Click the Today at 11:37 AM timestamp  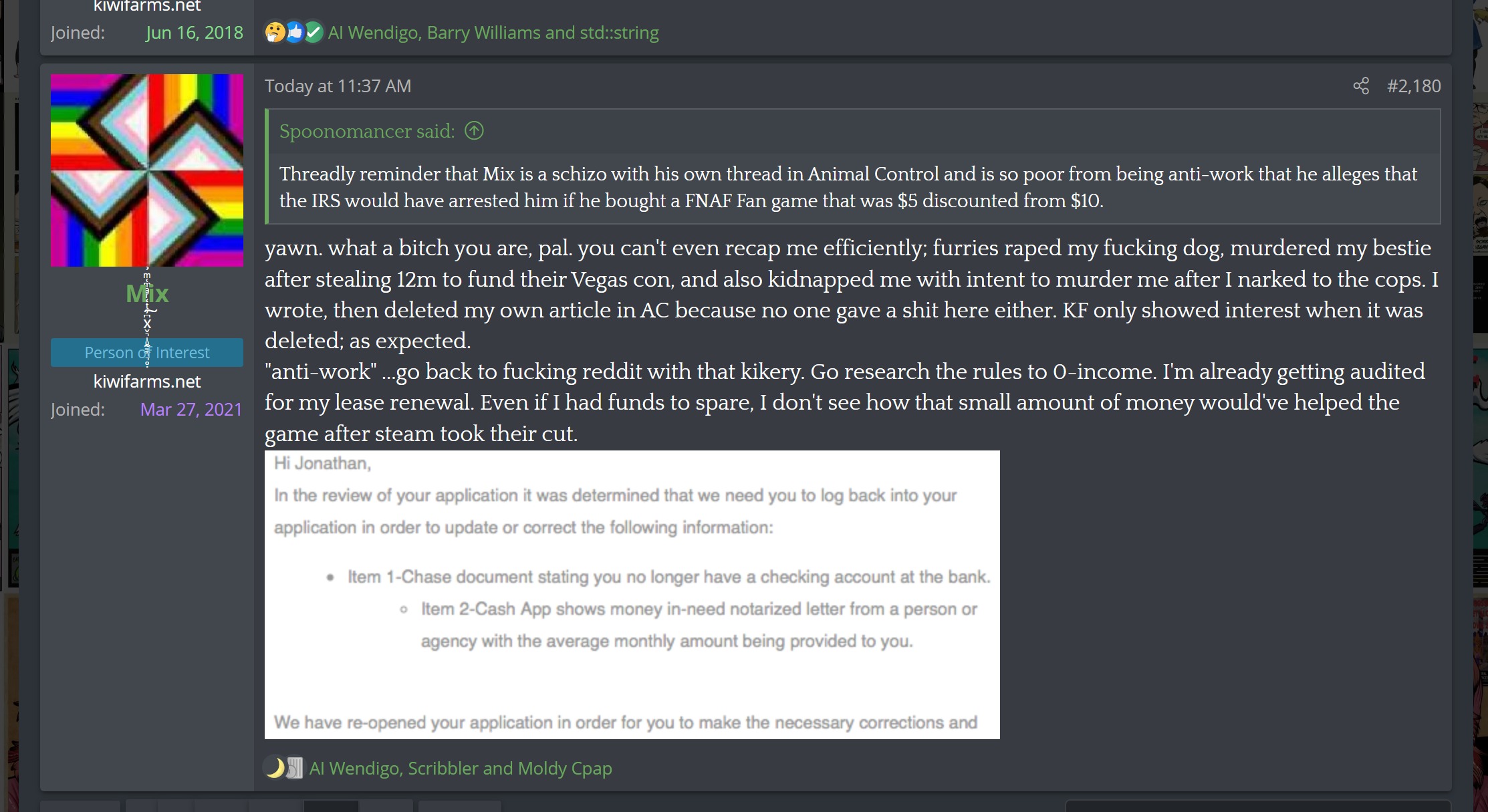click(x=338, y=86)
